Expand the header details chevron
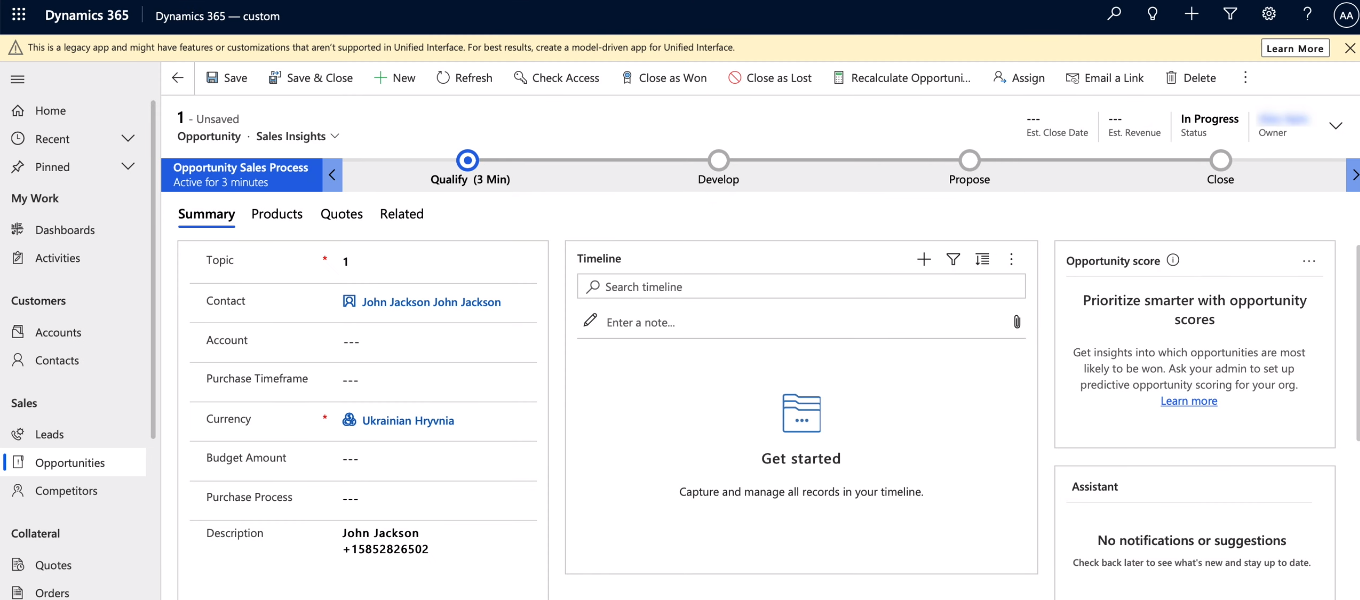Viewport: 1360px width, 600px height. (x=1335, y=126)
